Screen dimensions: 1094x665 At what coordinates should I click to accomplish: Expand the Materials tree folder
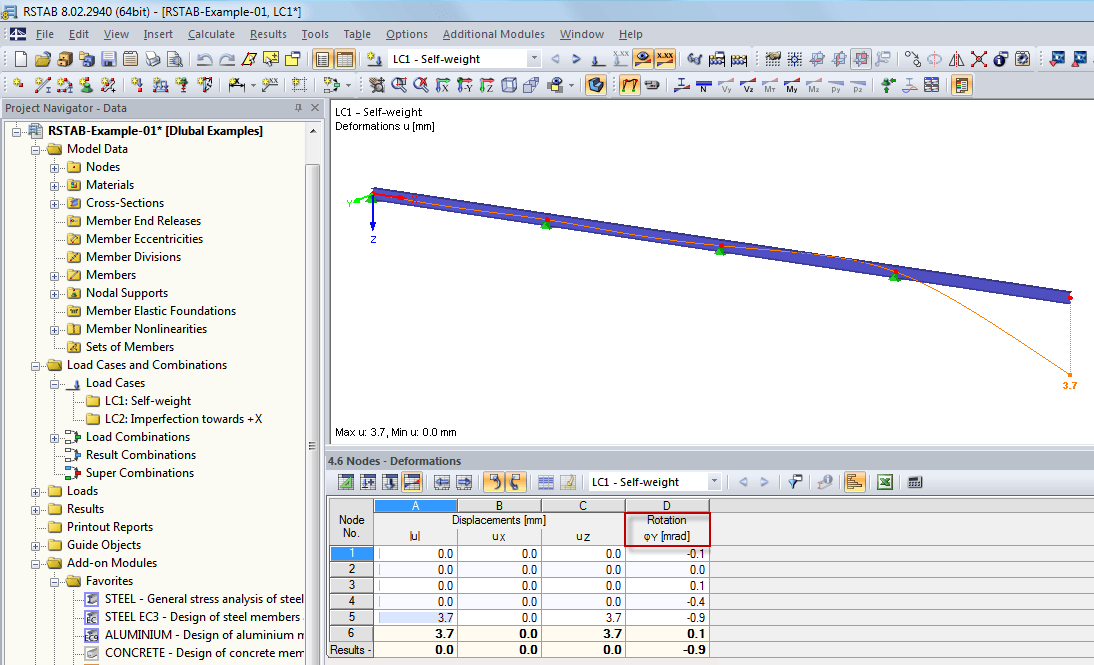[54, 186]
